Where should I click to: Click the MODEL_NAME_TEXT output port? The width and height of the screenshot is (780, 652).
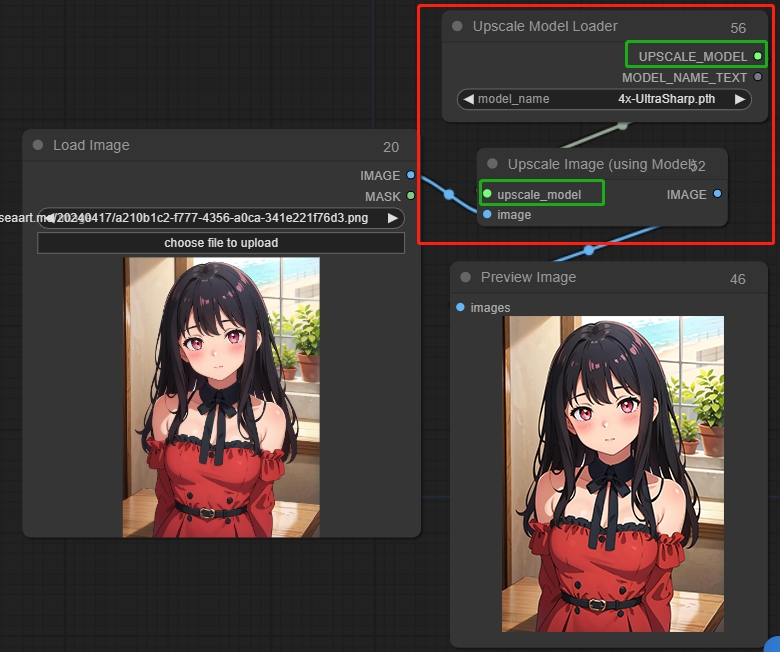point(758,77)
